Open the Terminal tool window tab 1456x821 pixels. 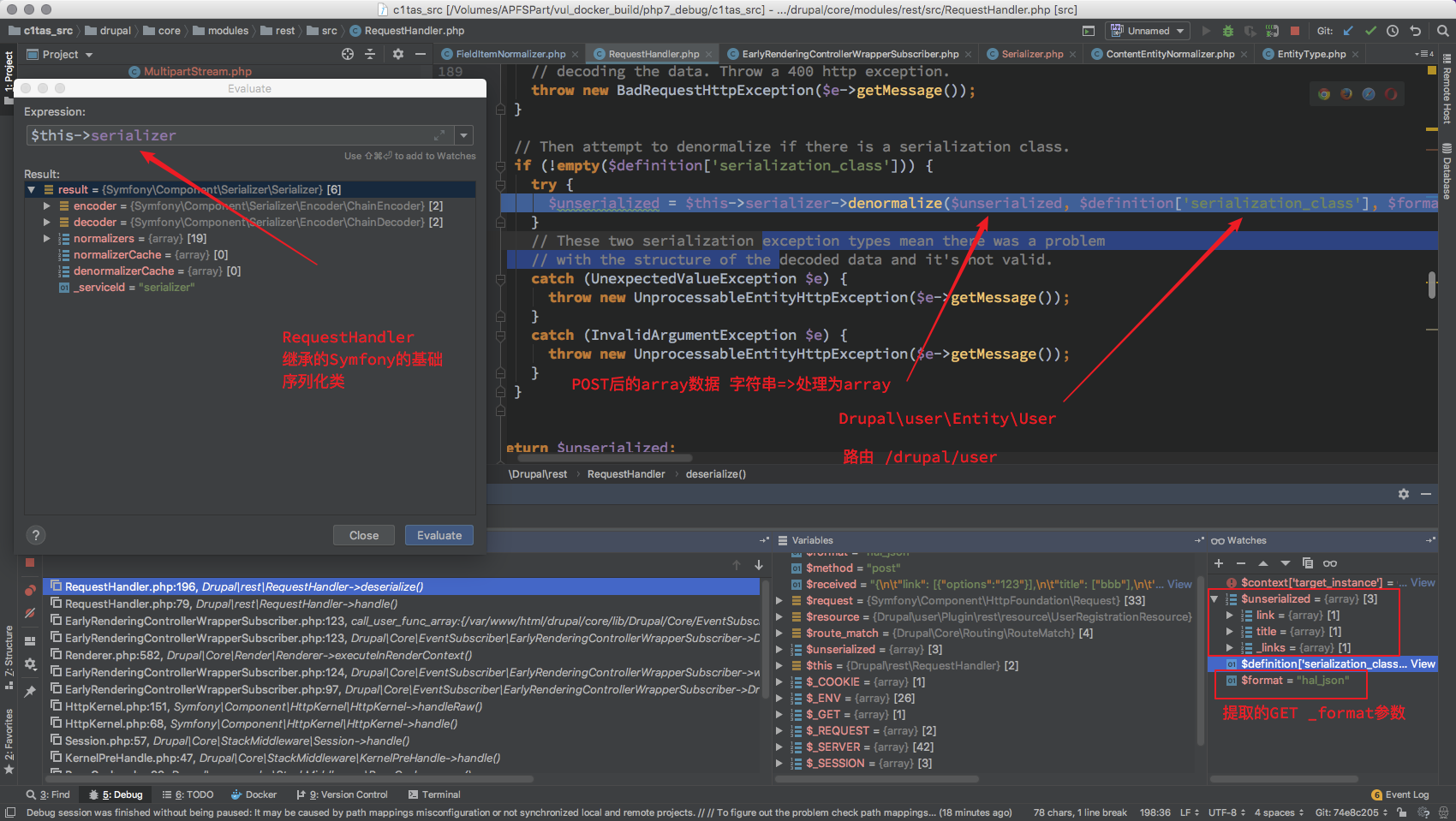[x=434, y=794]
